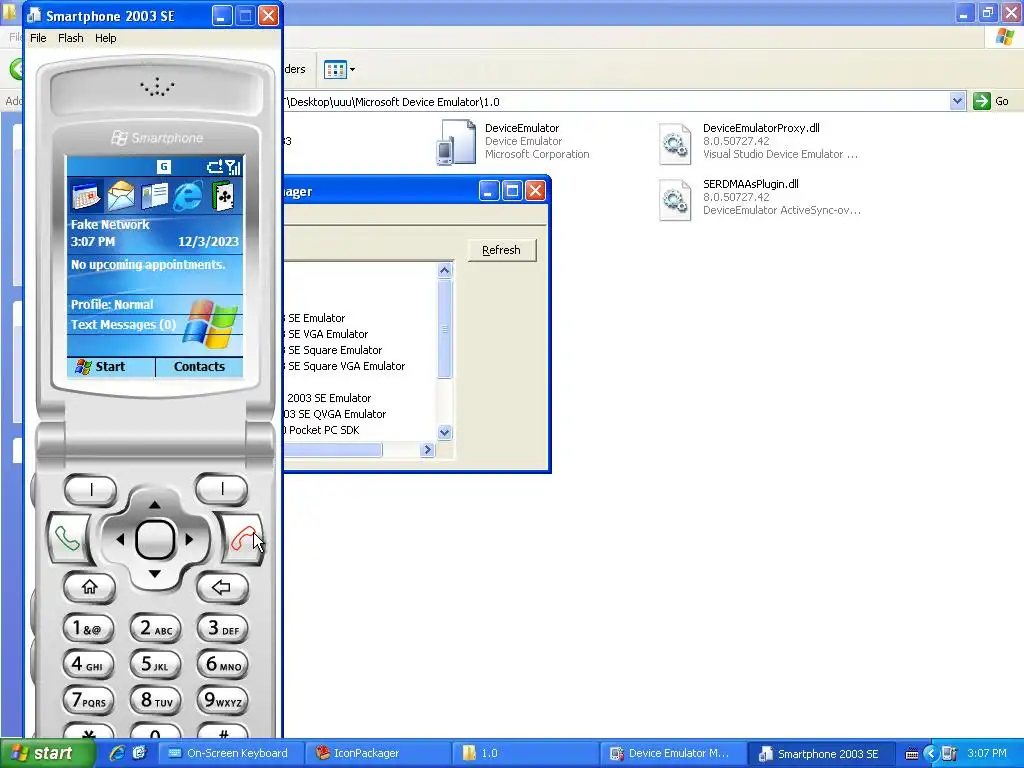Open the Windows start menu

click(47, 754)
